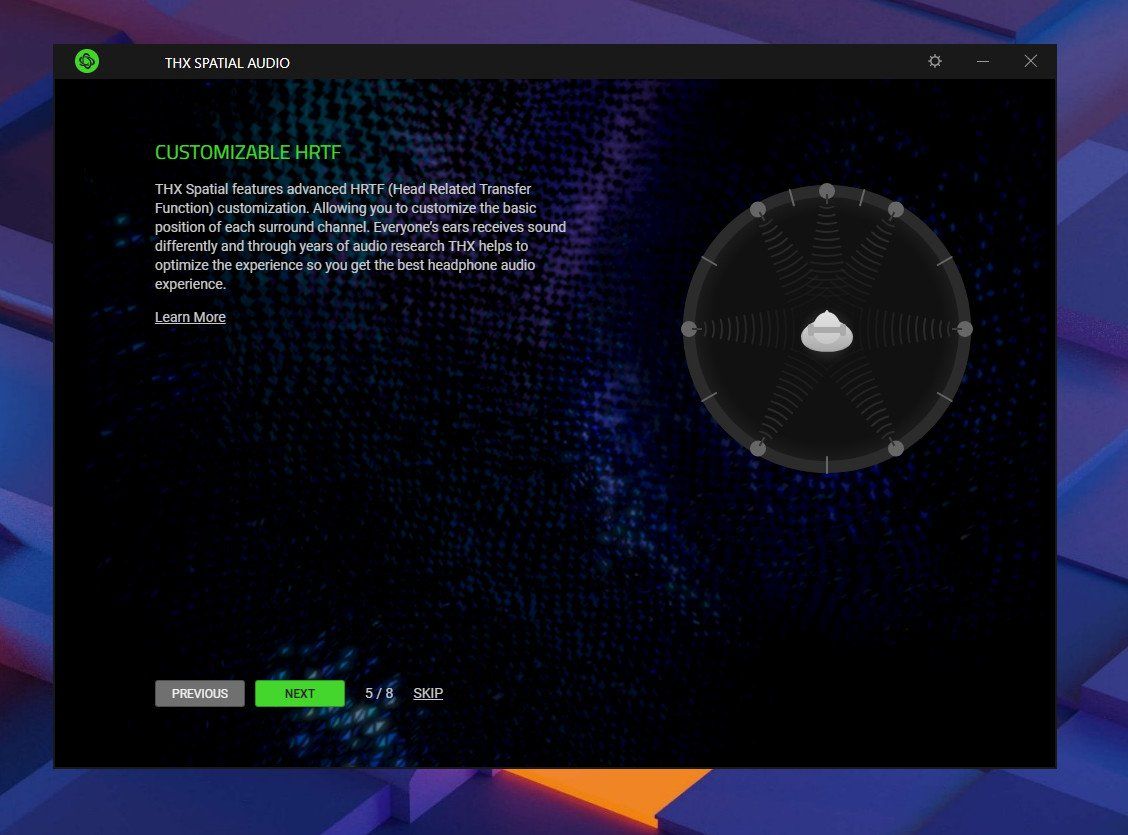Advance with the green NEXT button
Screen dimensions: 1128x835
tap(299, 693)
